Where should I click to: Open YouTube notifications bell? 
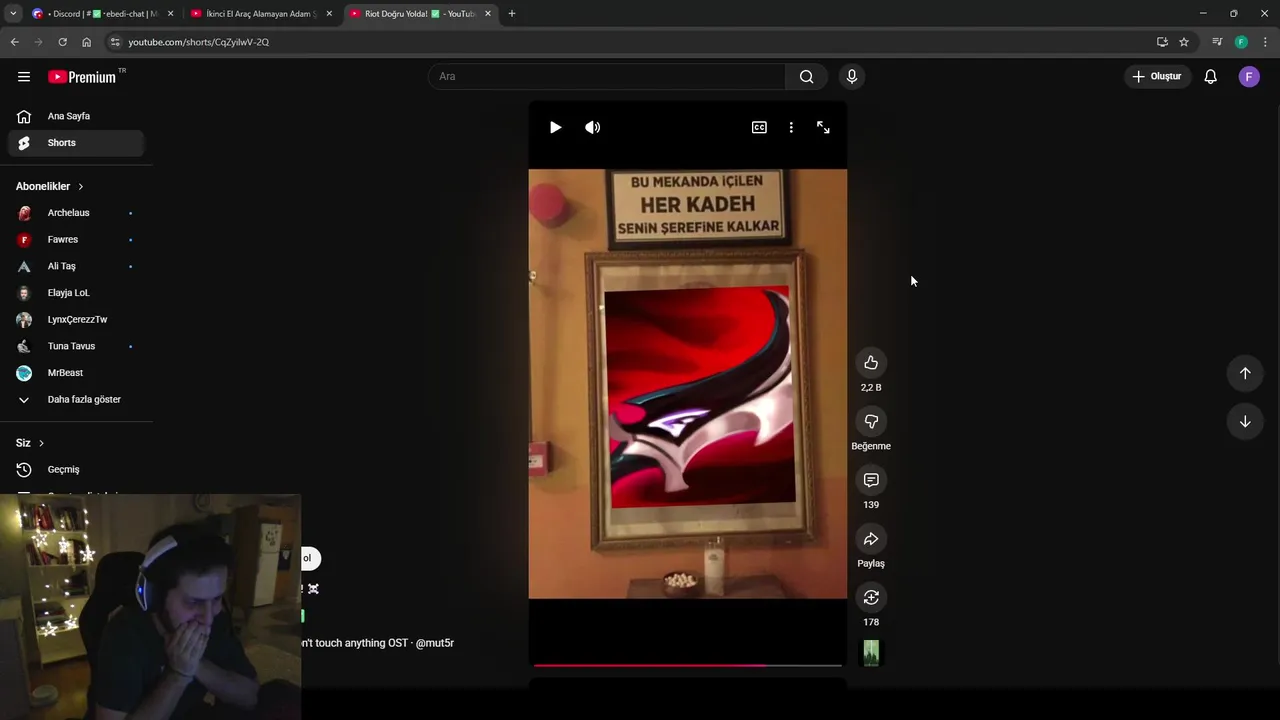click(x=1210, y=77)
